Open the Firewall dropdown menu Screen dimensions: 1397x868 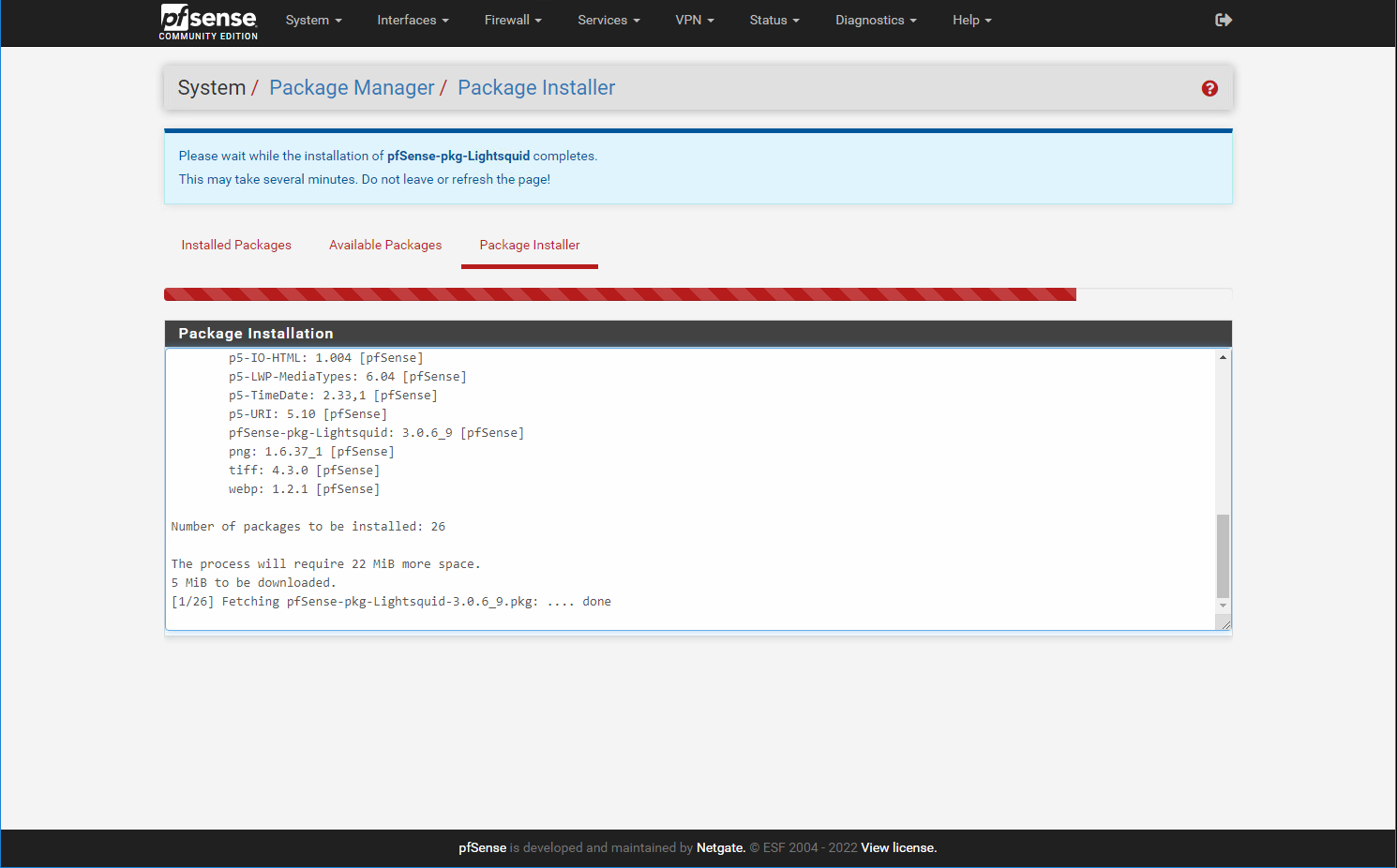(513, 20)
